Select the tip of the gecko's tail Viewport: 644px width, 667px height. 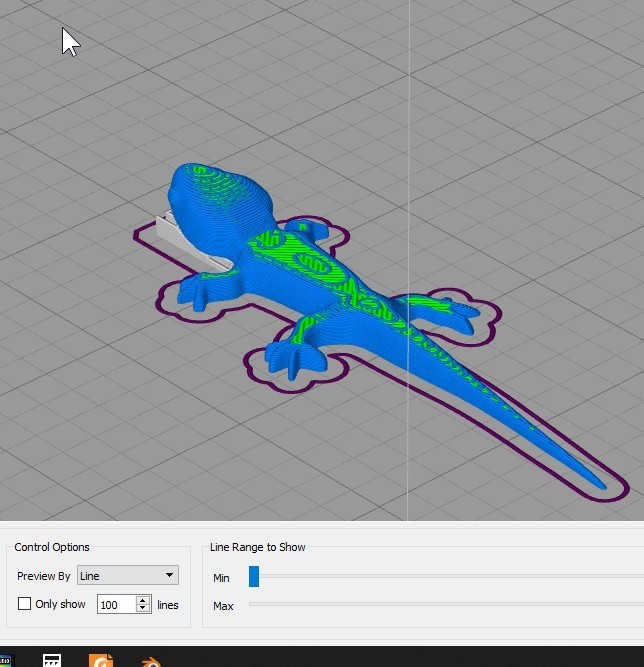(x=601, y=485)
